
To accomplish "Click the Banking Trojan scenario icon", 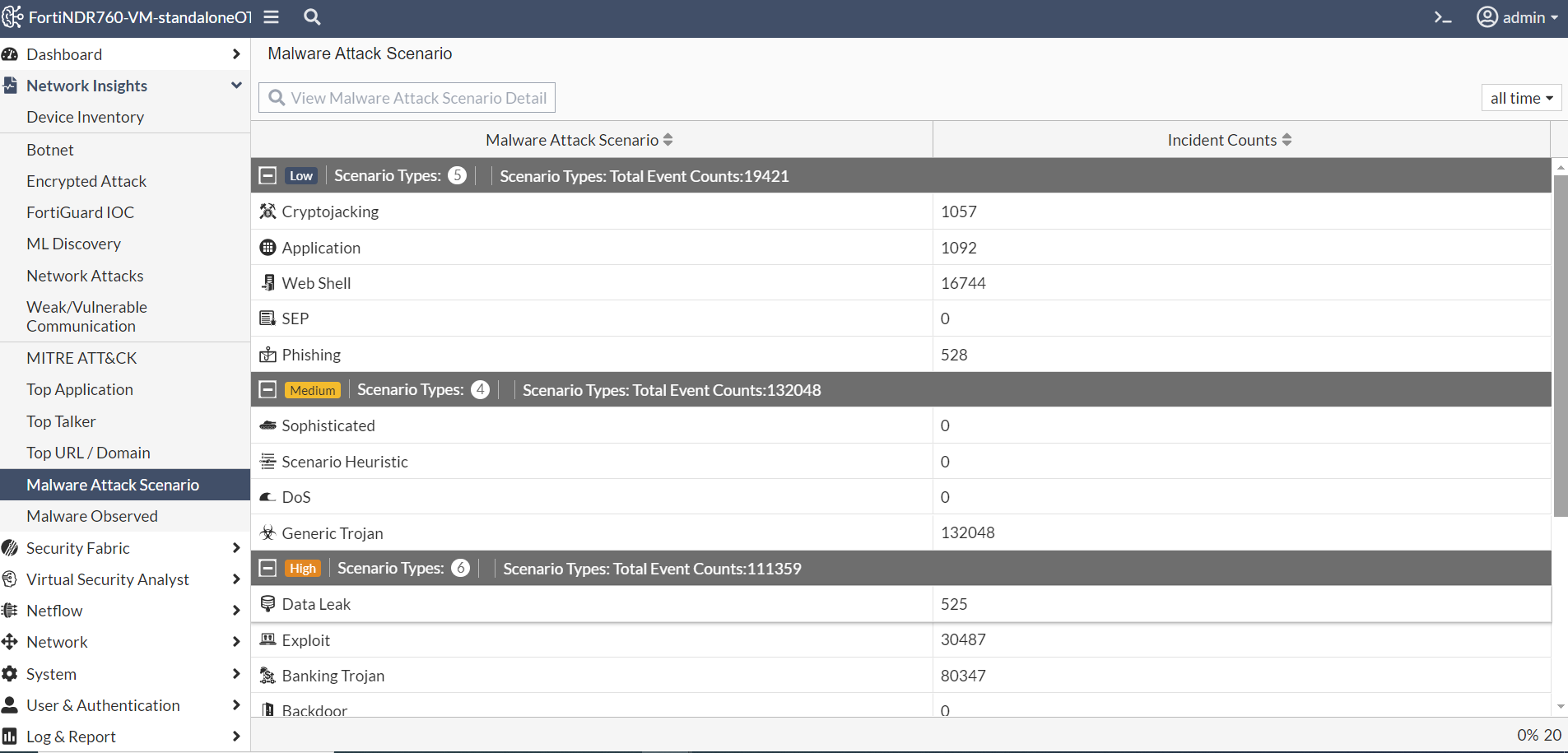I will click(268, 675).
